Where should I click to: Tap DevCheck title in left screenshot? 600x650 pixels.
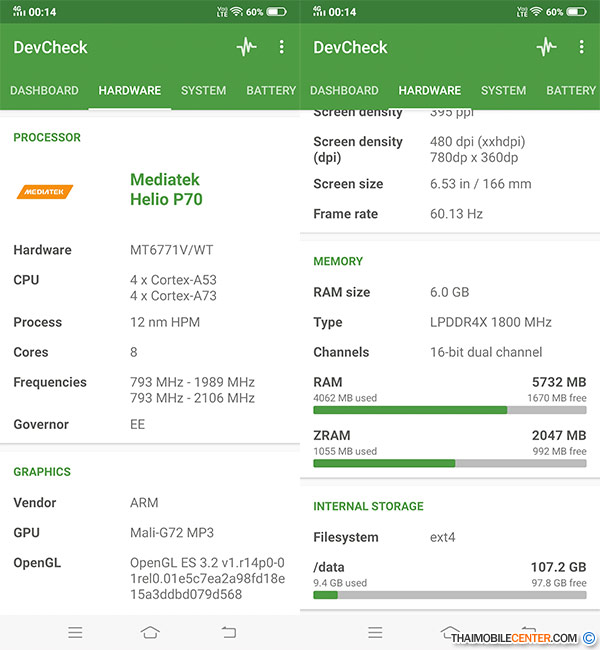click(x=51, y=47)
